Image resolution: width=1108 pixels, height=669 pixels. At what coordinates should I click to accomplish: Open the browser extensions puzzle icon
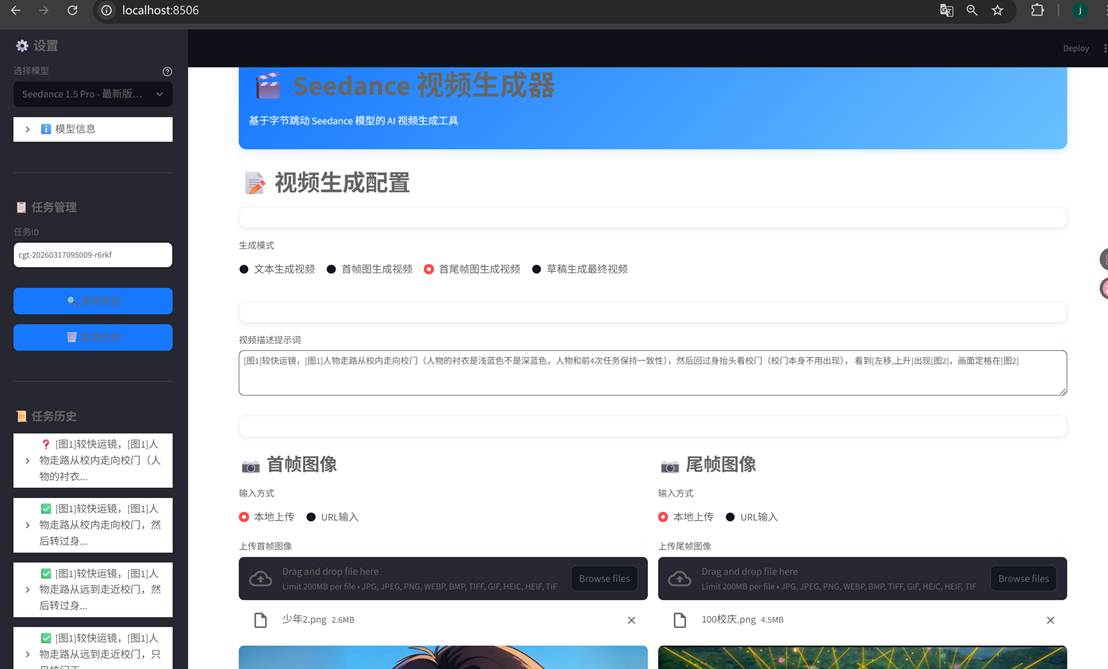pyautogui.click(x=1037, y=10)
